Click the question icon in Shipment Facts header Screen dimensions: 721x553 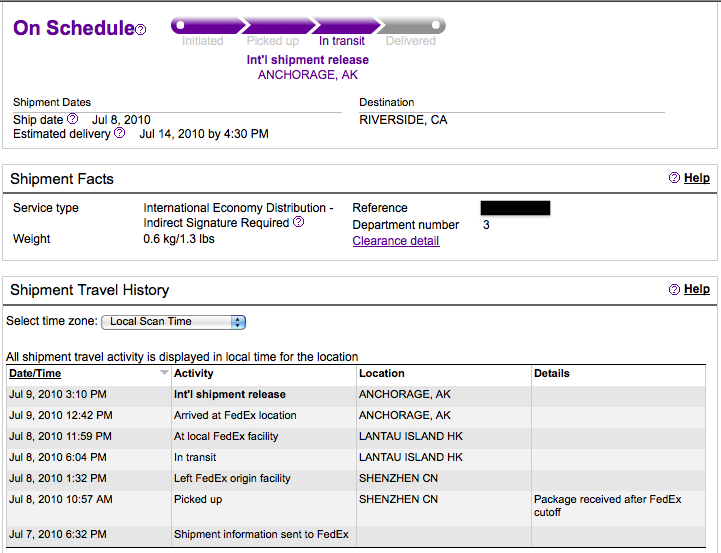pos(674,178)
